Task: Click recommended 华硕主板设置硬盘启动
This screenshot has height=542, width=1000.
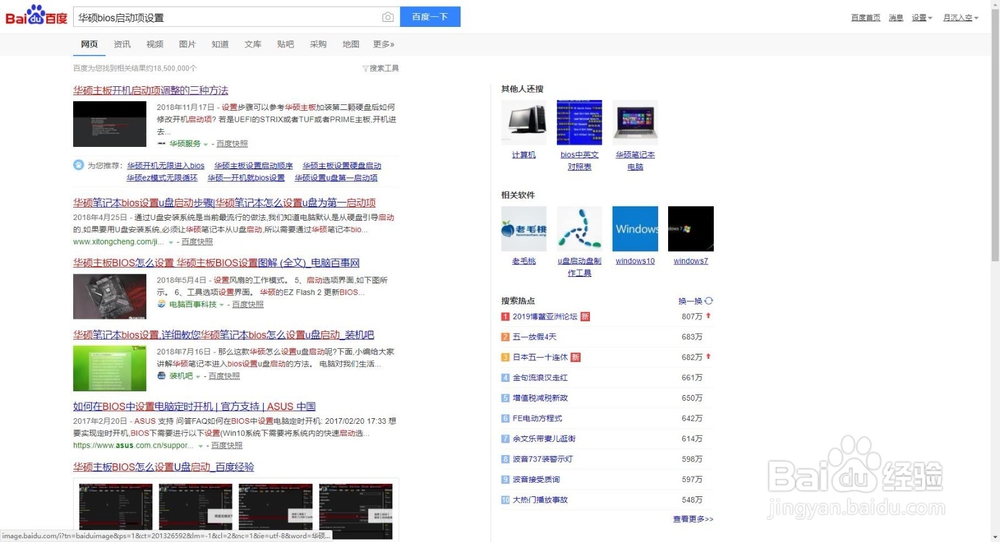Action: coord(342,166)
